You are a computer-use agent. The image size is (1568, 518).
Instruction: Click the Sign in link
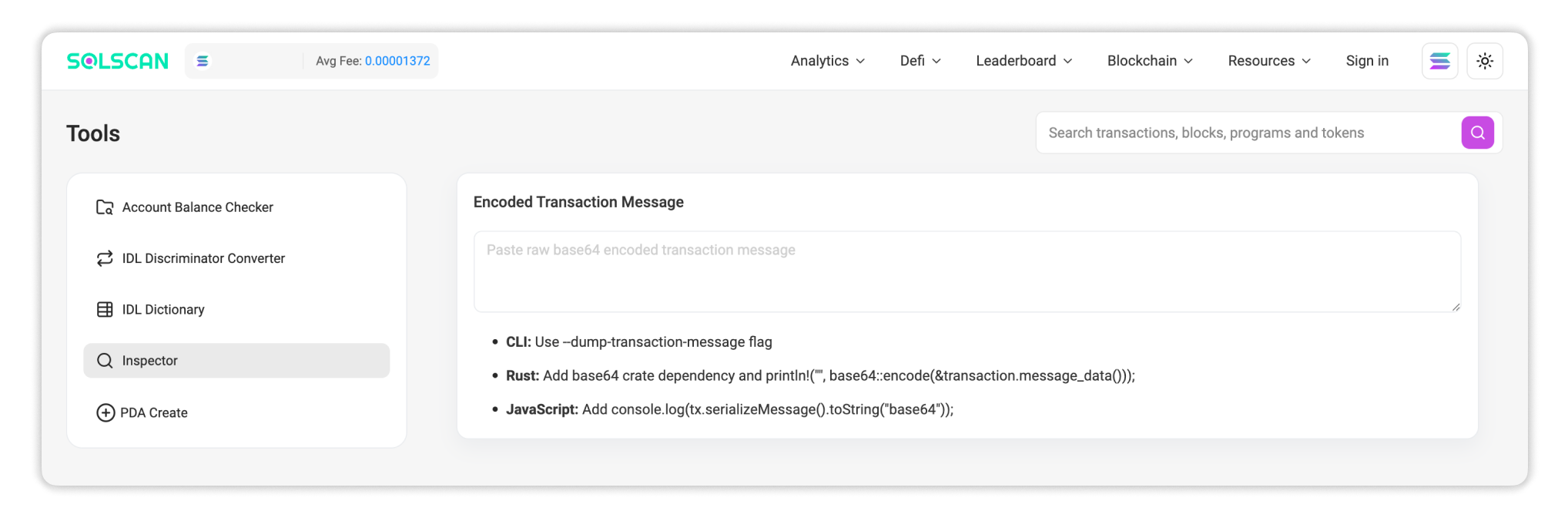coord(1367,61)
